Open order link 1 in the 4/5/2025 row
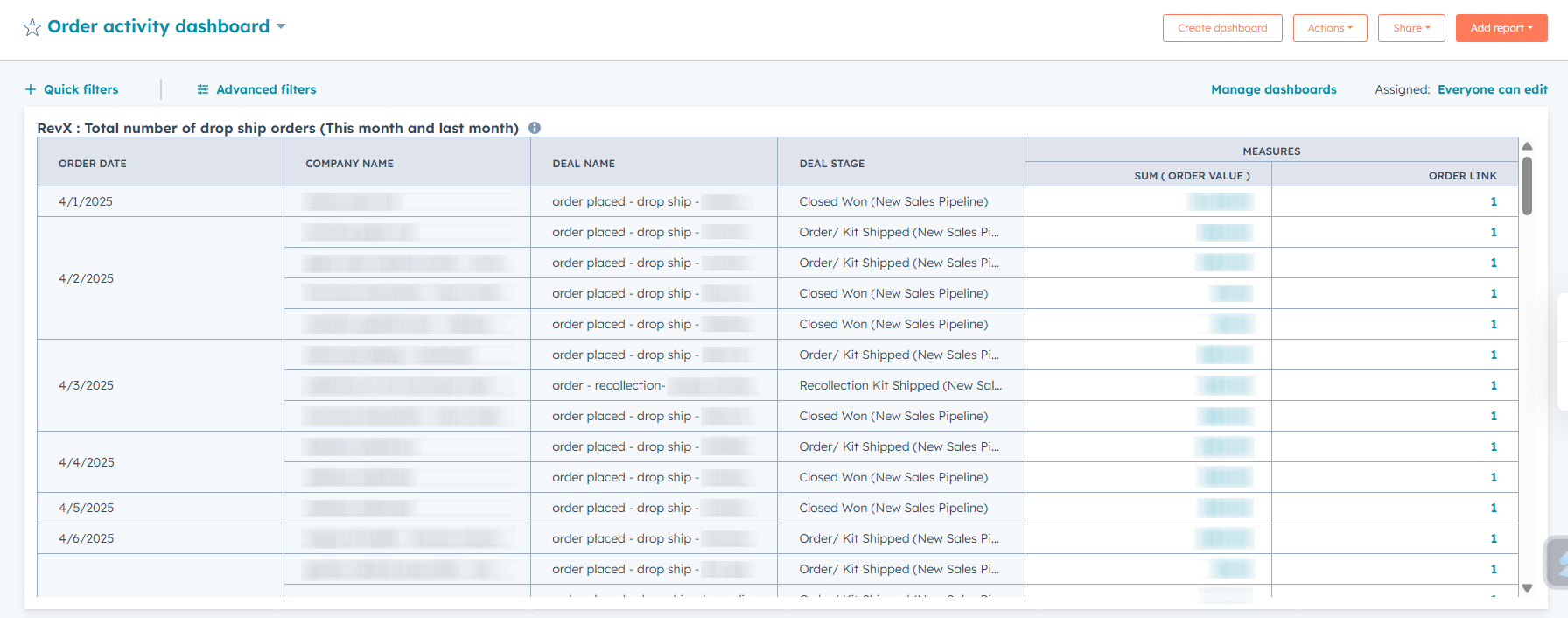Screen dimensions: 1568x618 (x=1494, y=508)
